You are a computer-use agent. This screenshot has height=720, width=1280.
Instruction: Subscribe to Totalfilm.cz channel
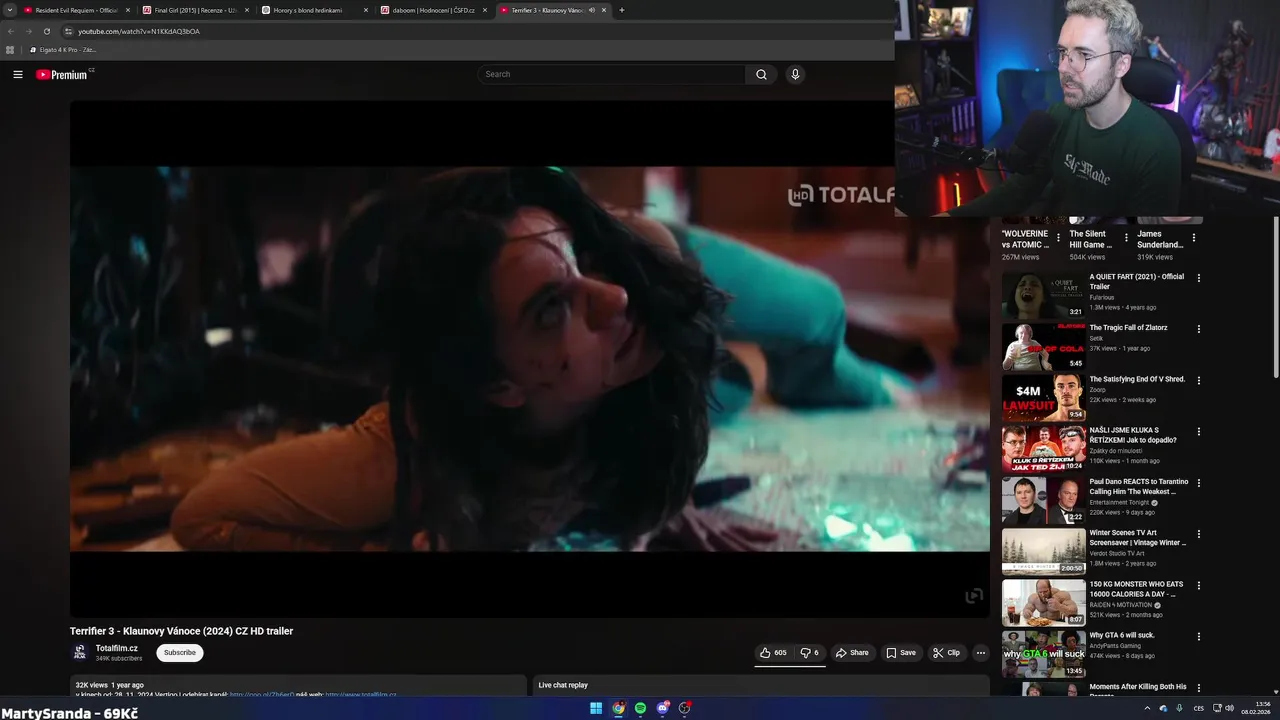point(180,653)
